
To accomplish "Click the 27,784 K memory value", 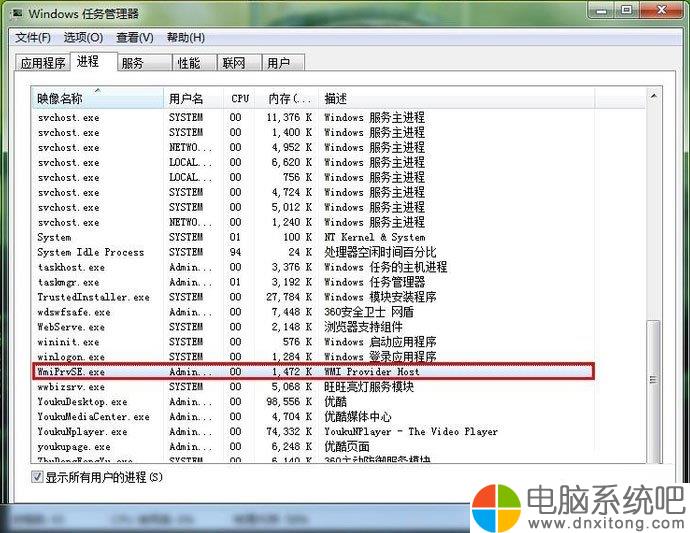I will tap(289, 297).
